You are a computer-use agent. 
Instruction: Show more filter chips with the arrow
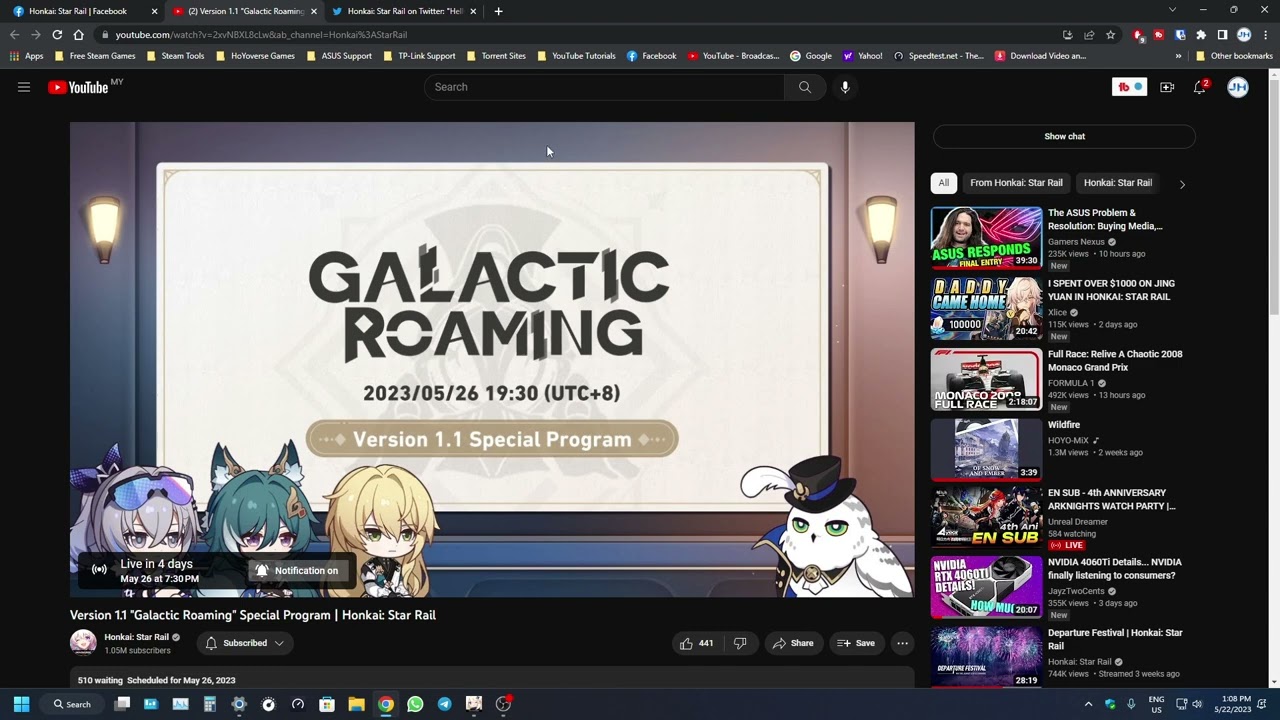pyautogui.click(x=1182, y=184)
